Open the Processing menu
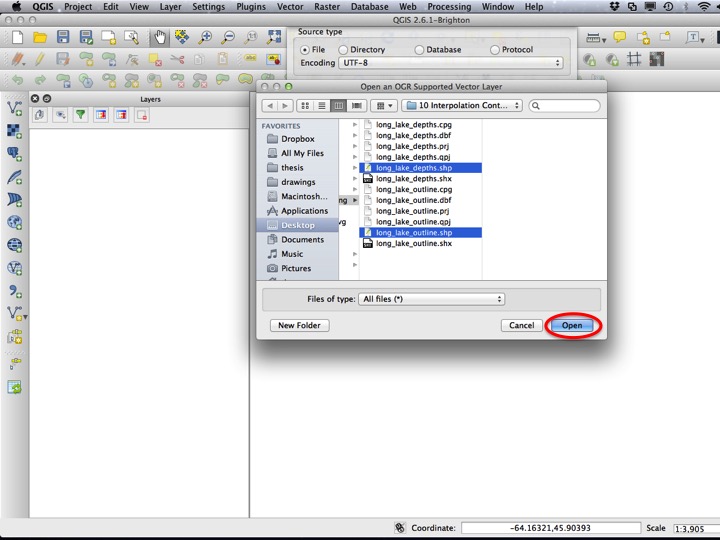This screenshot has height=540, width=720. pos(449,7)
